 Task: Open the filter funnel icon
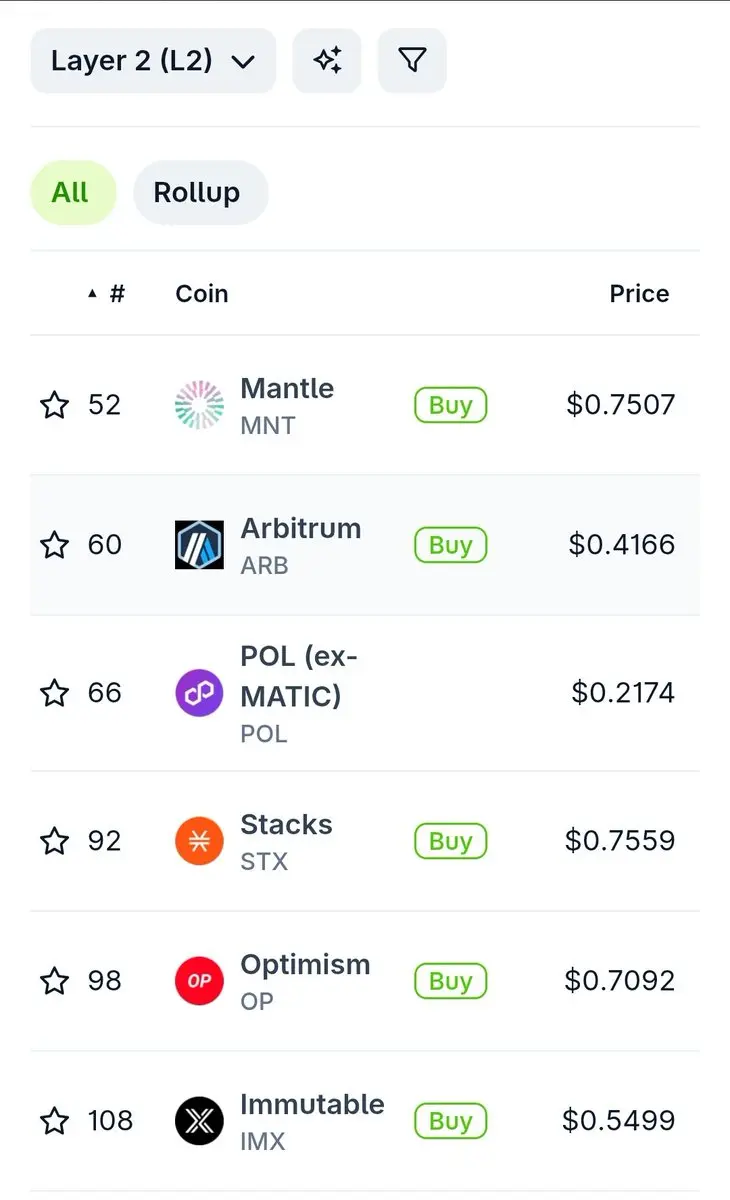(412, 61)
